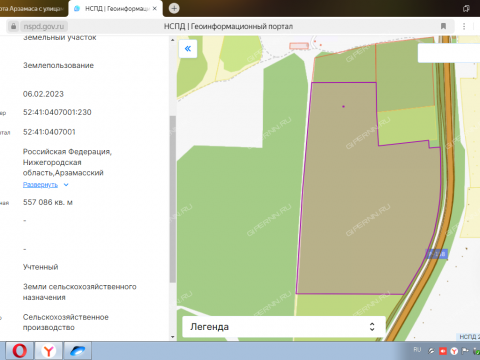The image size is (480, 360).
Task: Click the Yandex Y icon in system tray
Action: click(454, 351)
